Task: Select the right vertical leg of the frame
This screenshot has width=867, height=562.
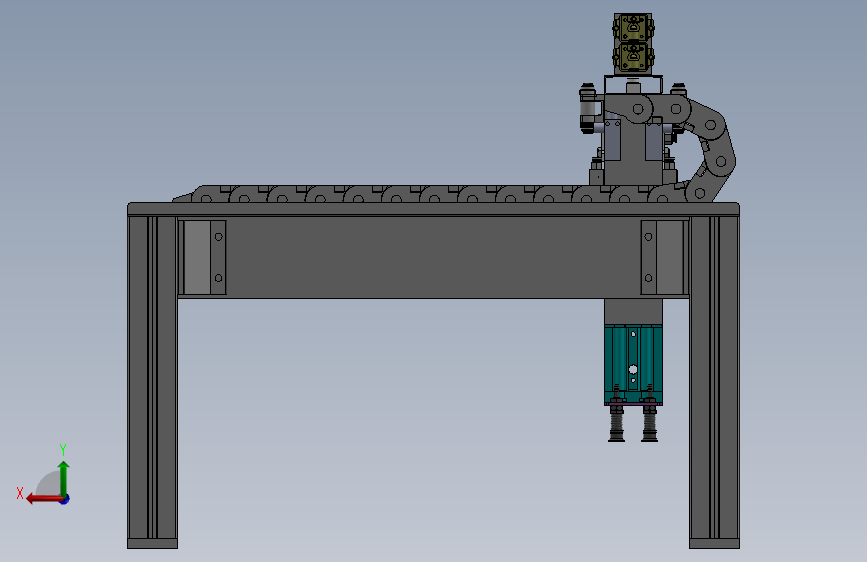Action: point(714,382)
